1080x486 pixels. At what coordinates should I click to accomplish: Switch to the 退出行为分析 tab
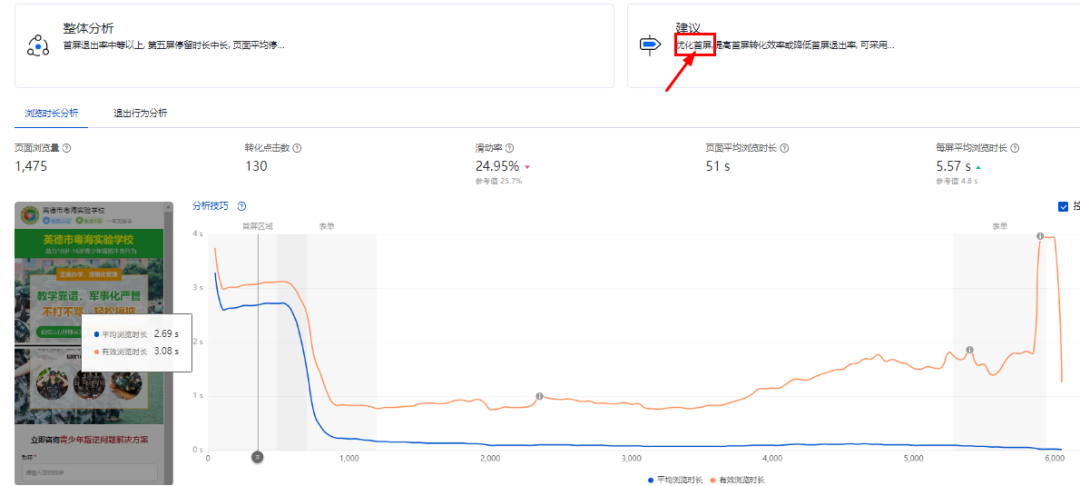[x=141, y=113]
